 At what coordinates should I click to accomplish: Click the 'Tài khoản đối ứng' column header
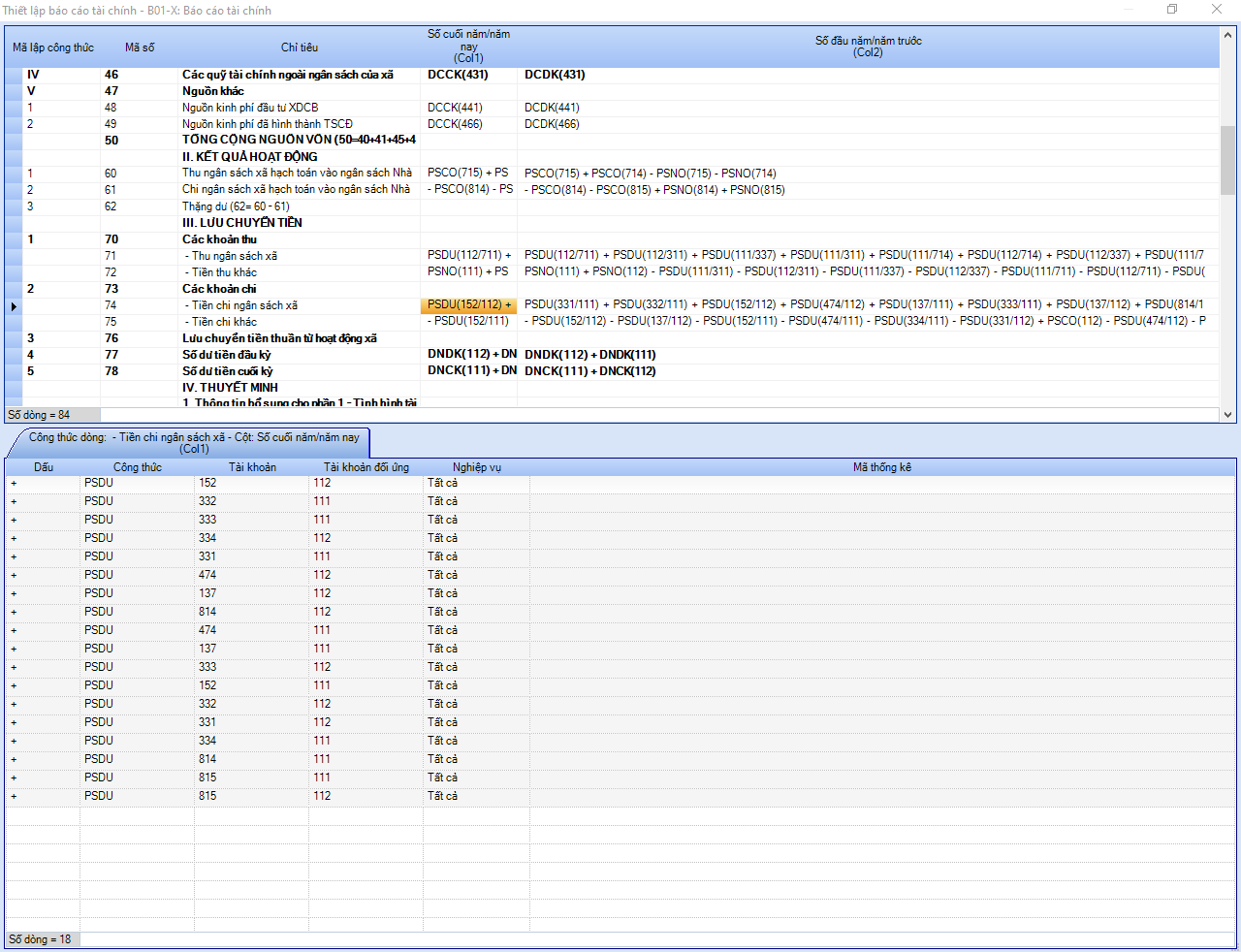coord(366,467)
